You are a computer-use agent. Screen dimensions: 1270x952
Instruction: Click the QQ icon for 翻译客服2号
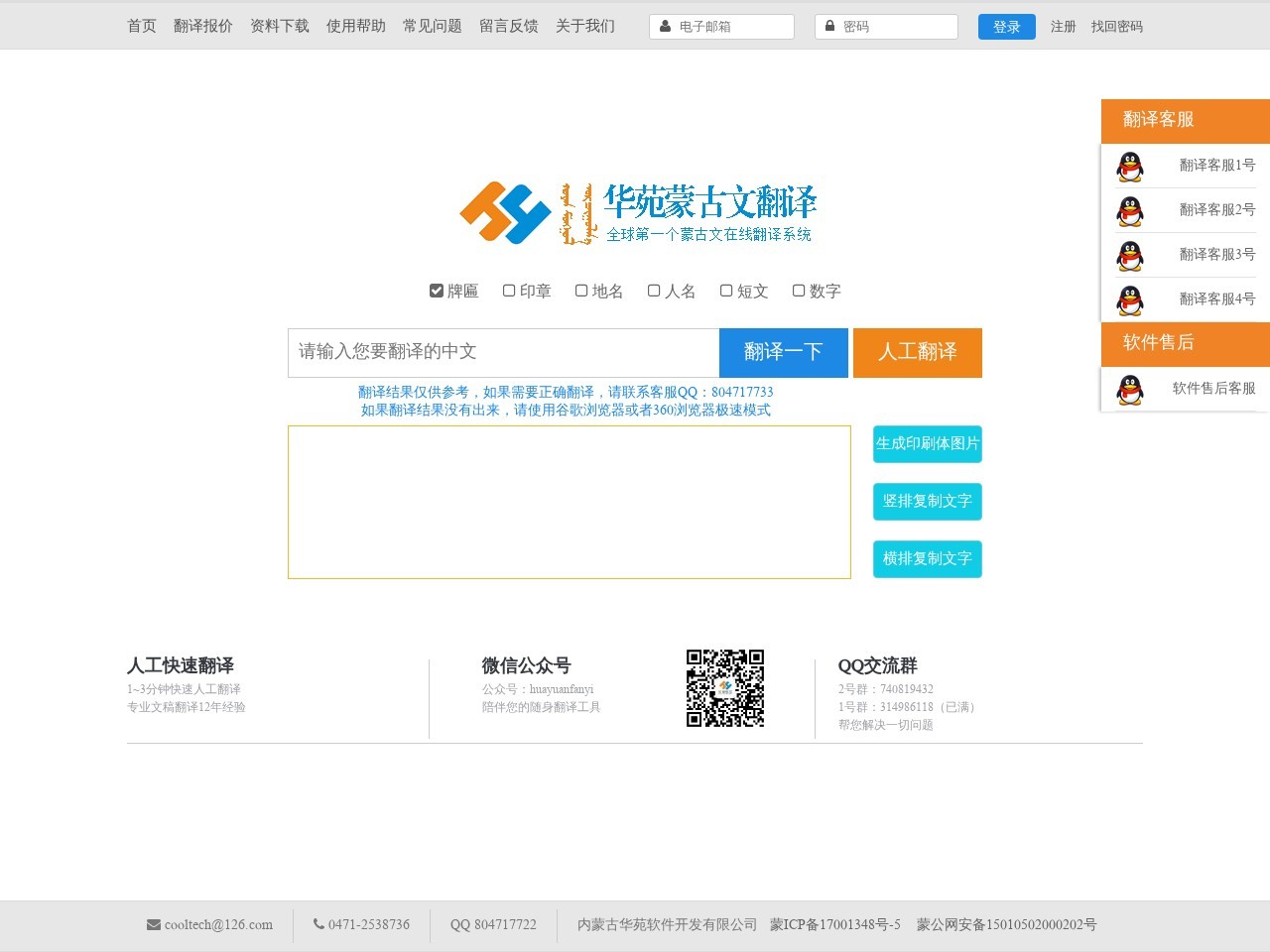(1130, 210)
